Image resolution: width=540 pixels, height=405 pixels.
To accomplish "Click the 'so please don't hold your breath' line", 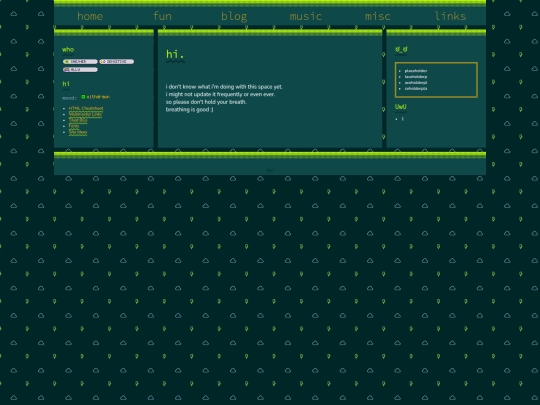I will click(x=206, y=102).
